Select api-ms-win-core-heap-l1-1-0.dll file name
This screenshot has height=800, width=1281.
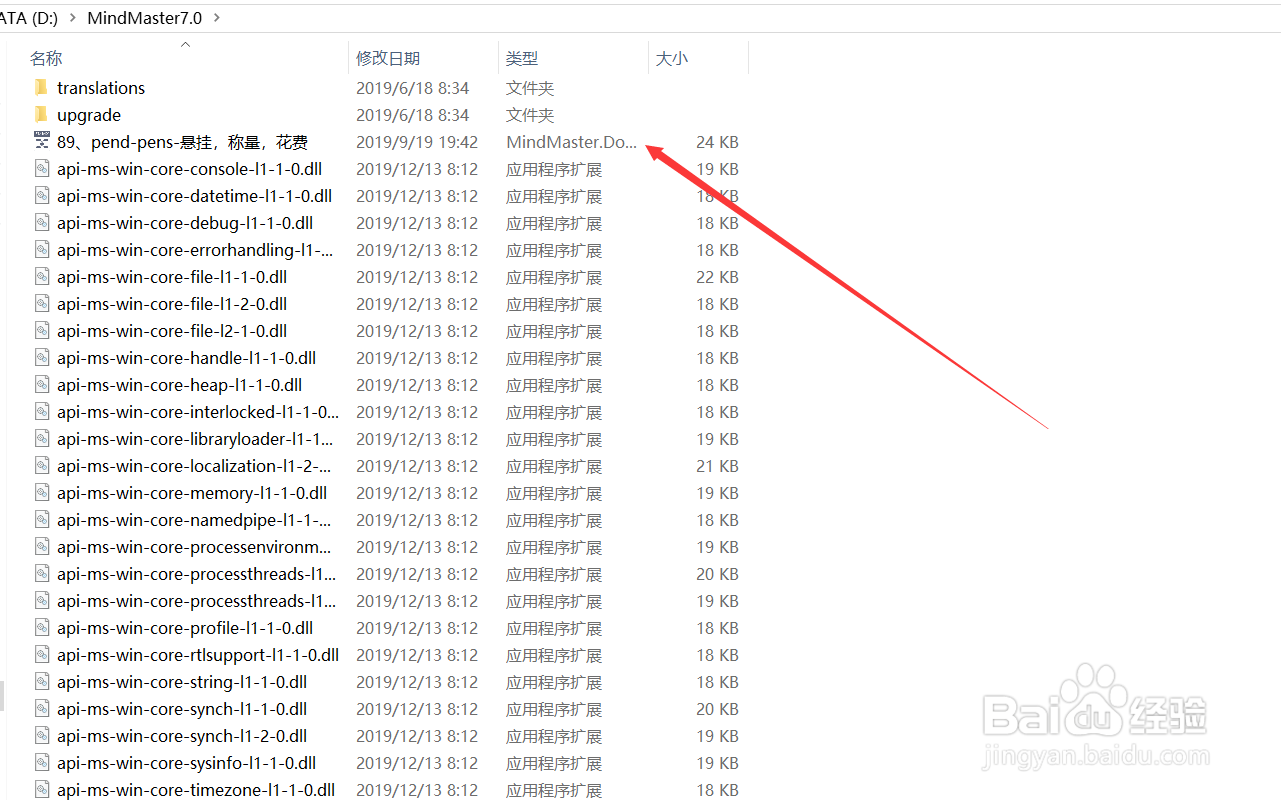click(180, 385)
